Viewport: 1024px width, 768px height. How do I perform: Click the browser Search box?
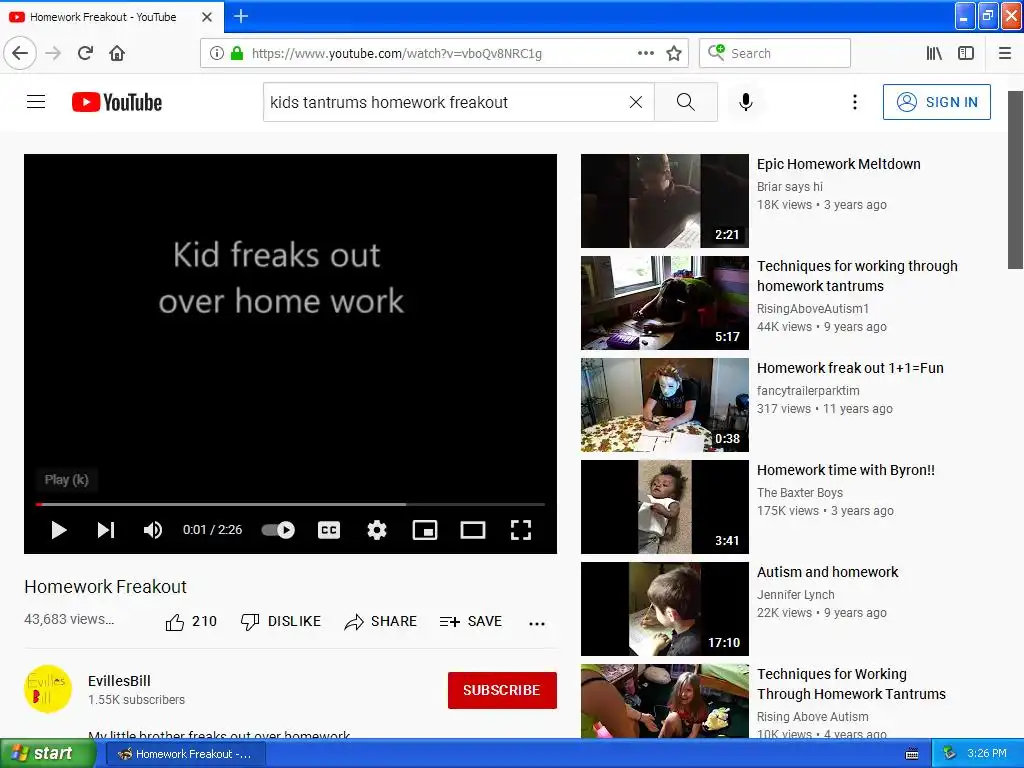pos(775,53)
